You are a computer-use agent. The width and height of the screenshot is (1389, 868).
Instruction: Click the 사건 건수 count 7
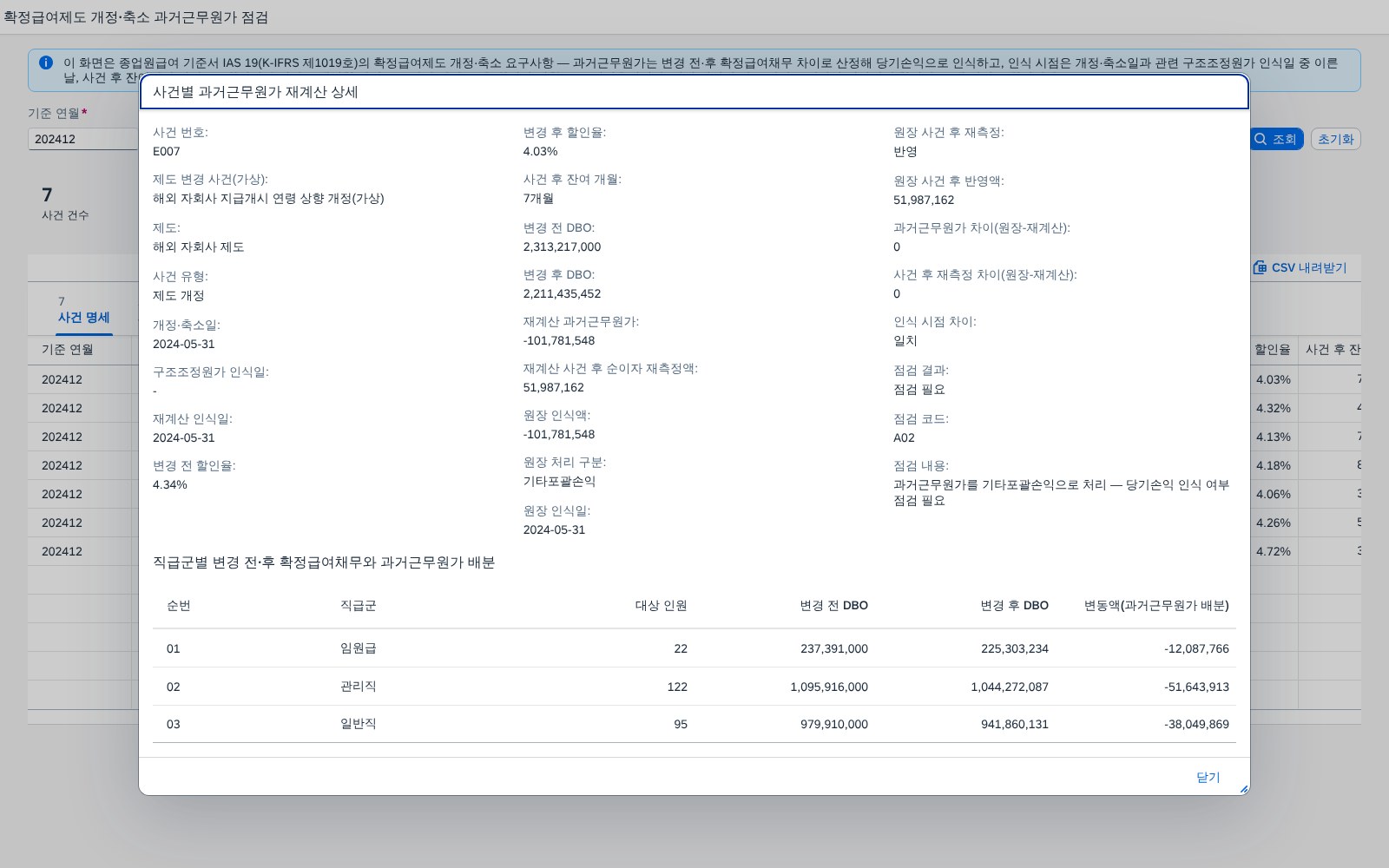pos(47,194)
